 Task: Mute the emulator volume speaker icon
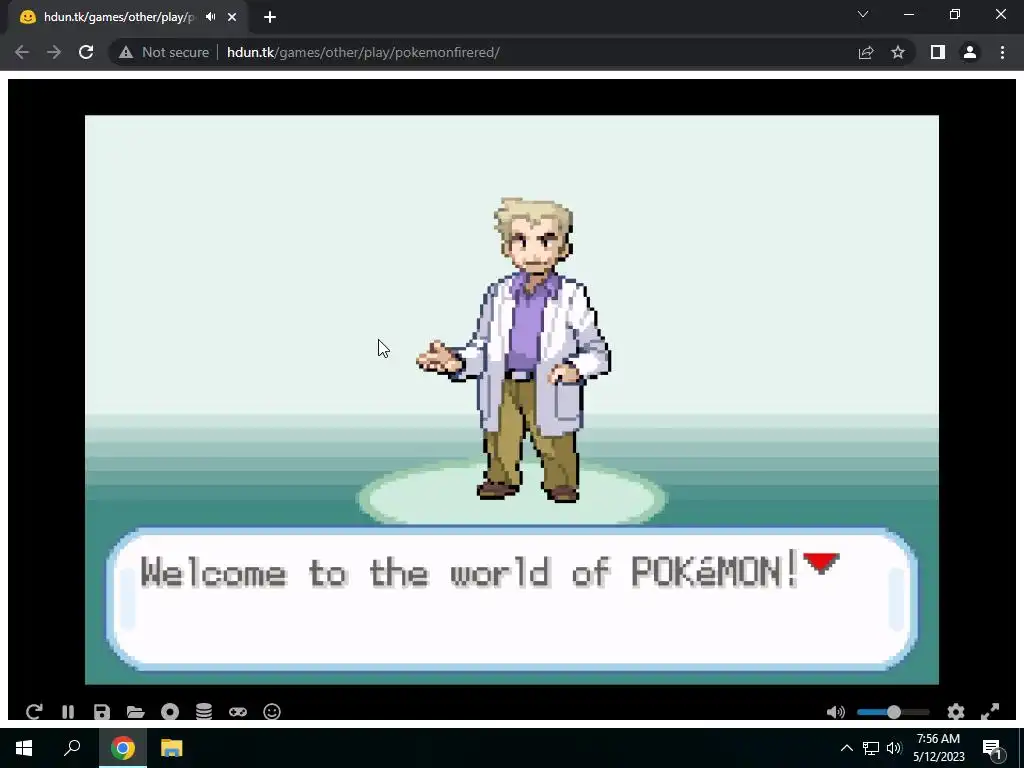click(x=835, y=712)
